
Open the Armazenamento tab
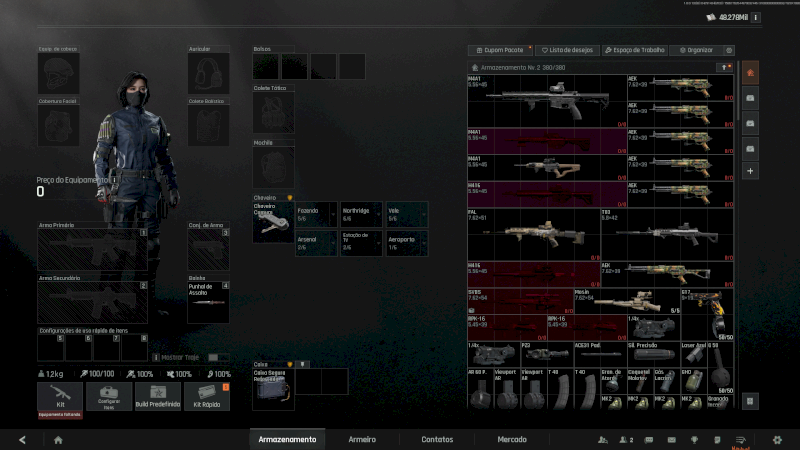click(287, 439)
